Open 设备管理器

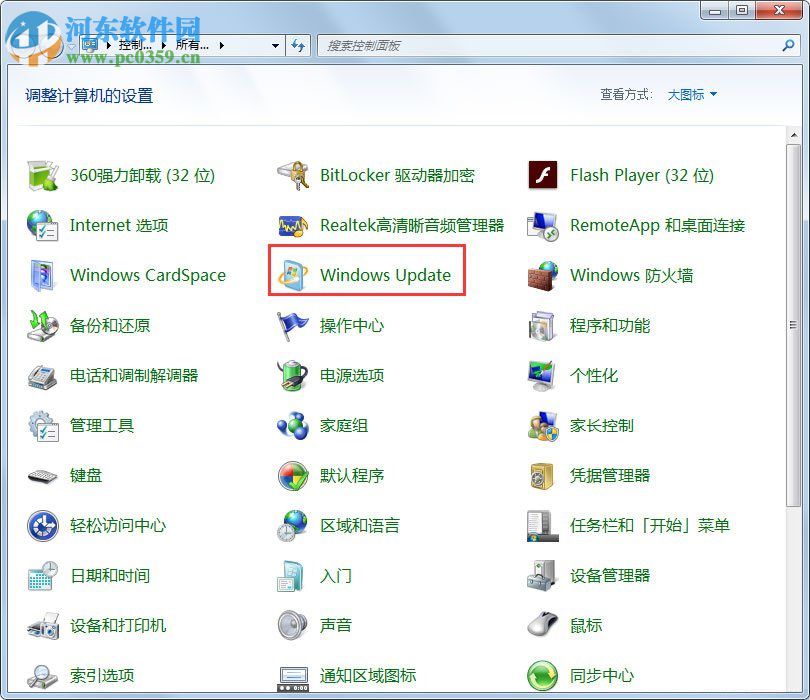coord(611,576)
